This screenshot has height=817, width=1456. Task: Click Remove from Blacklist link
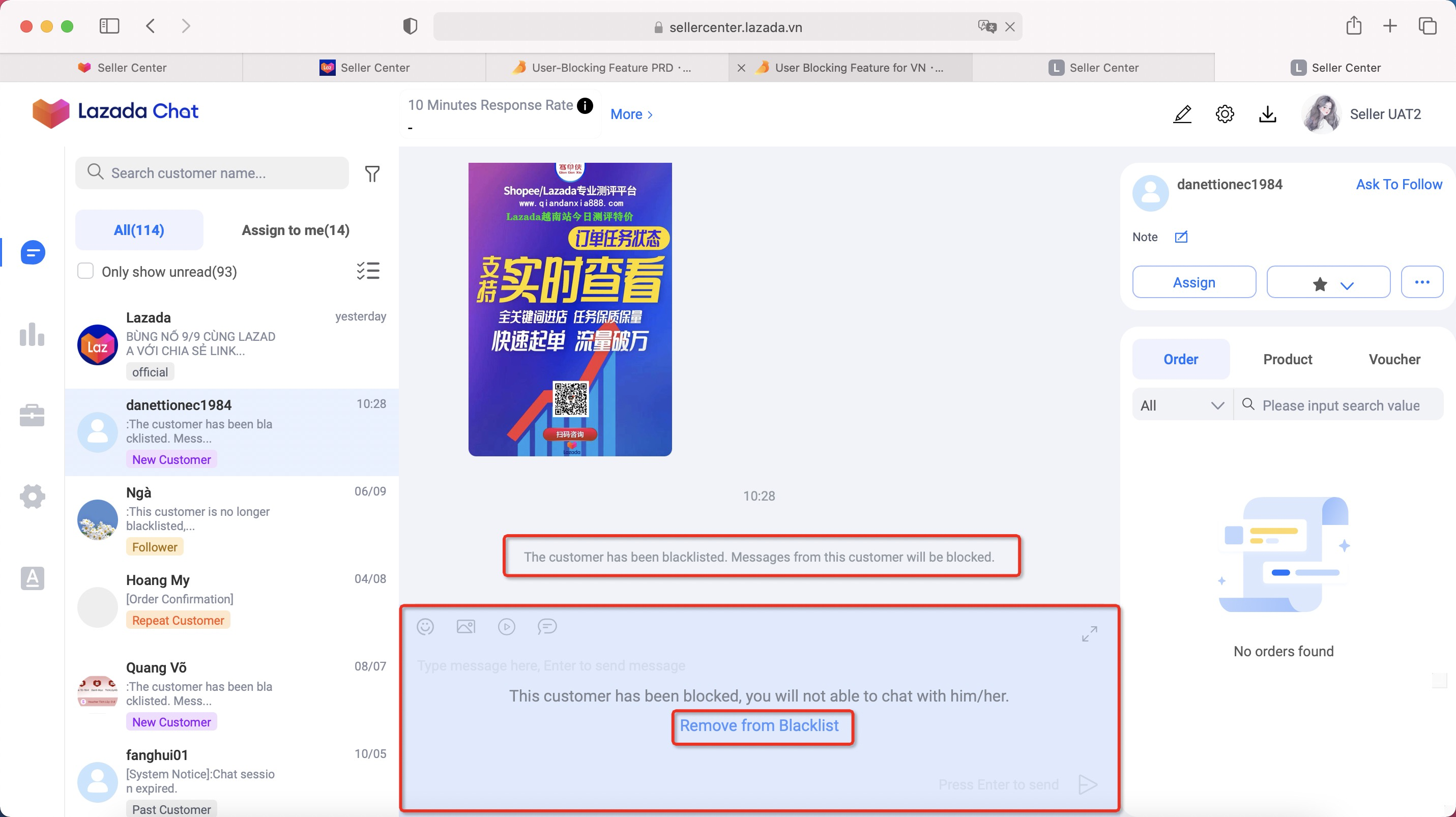coord(759,725)
